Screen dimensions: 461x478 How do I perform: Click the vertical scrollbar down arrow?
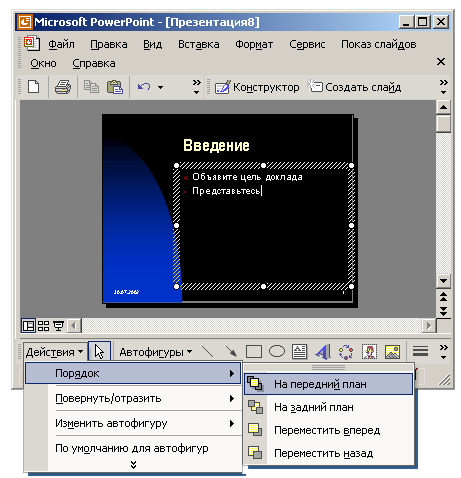click(443, 281)
